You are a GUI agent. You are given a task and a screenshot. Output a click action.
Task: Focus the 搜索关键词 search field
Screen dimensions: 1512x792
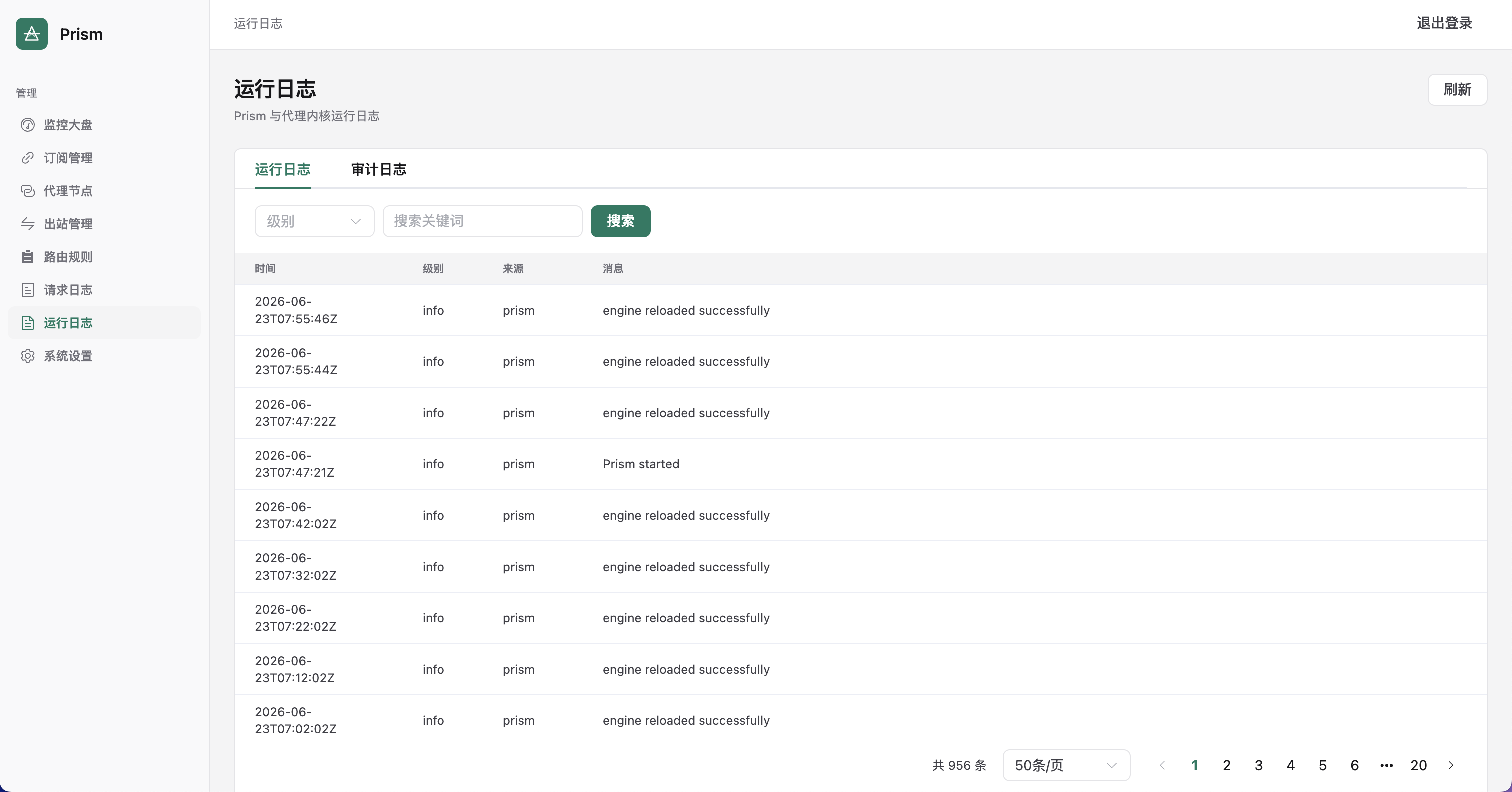pos(482,221)
